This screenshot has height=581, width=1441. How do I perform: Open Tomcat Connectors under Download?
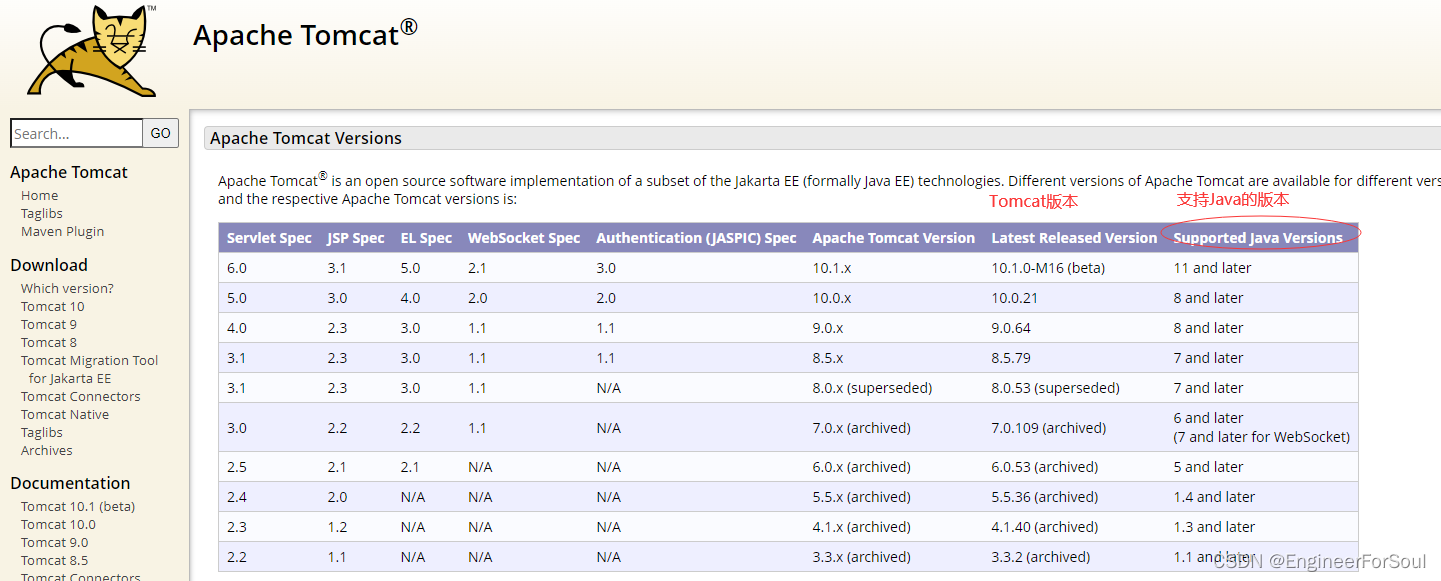pos(81,396)
